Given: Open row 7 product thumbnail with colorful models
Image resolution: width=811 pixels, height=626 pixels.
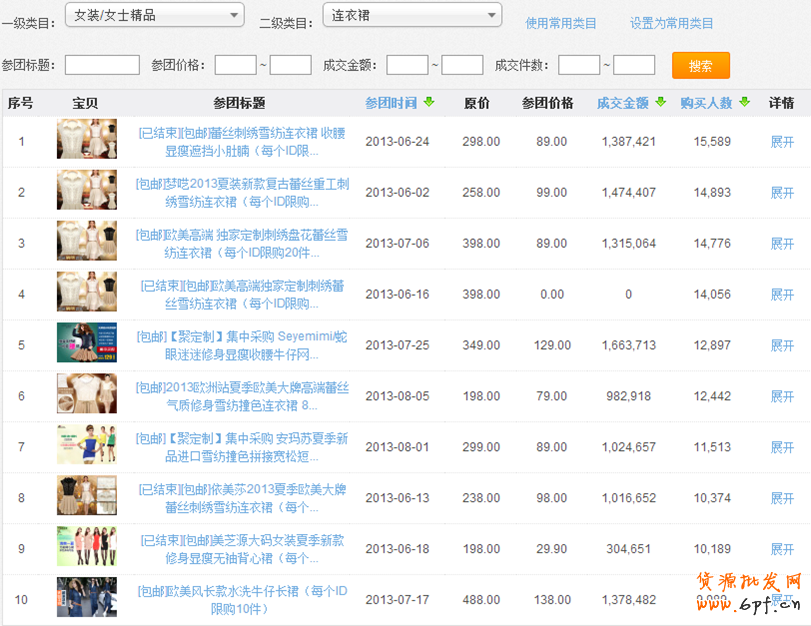Looking at the screenshot, I should point(87,444).
